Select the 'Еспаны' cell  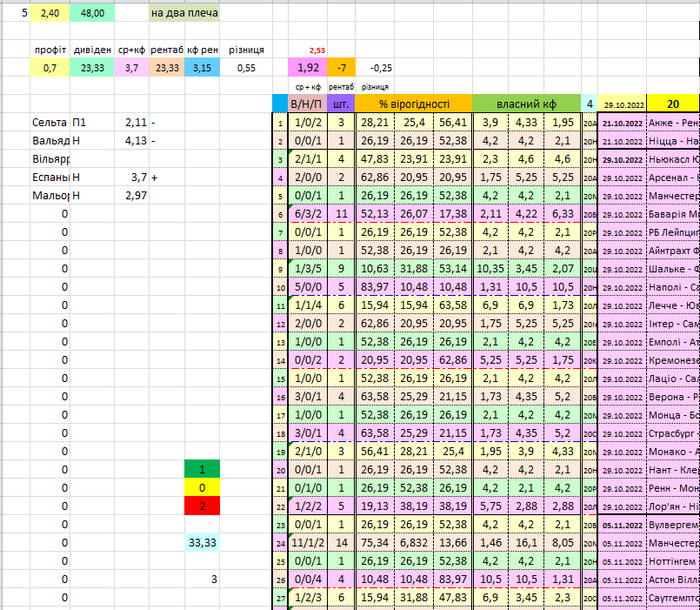pyautogui.click(x=50, y=177)
